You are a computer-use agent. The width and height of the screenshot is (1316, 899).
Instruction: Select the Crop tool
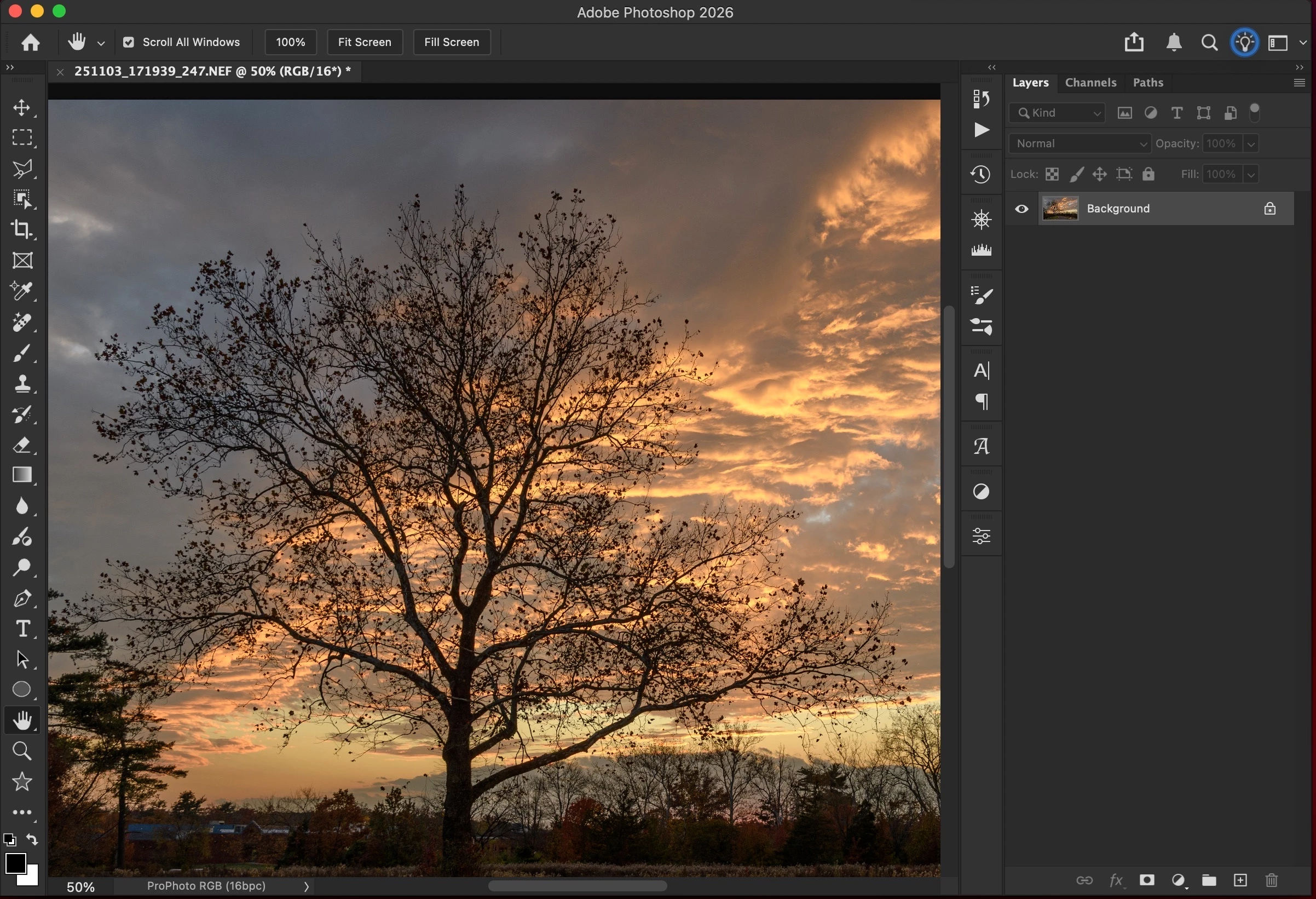click(22, 229)
